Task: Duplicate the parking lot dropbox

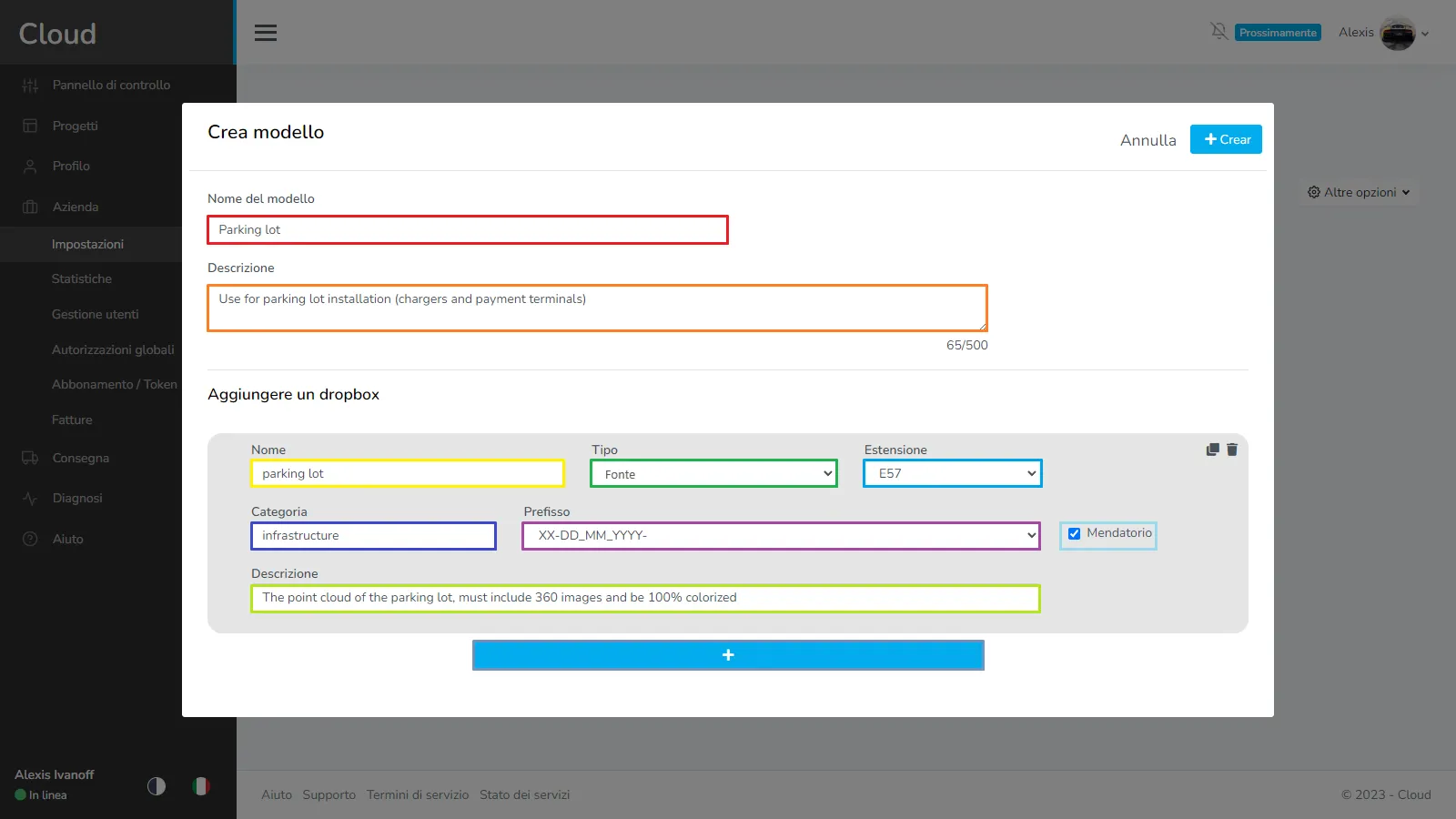Action: [x=1212, y=450]
